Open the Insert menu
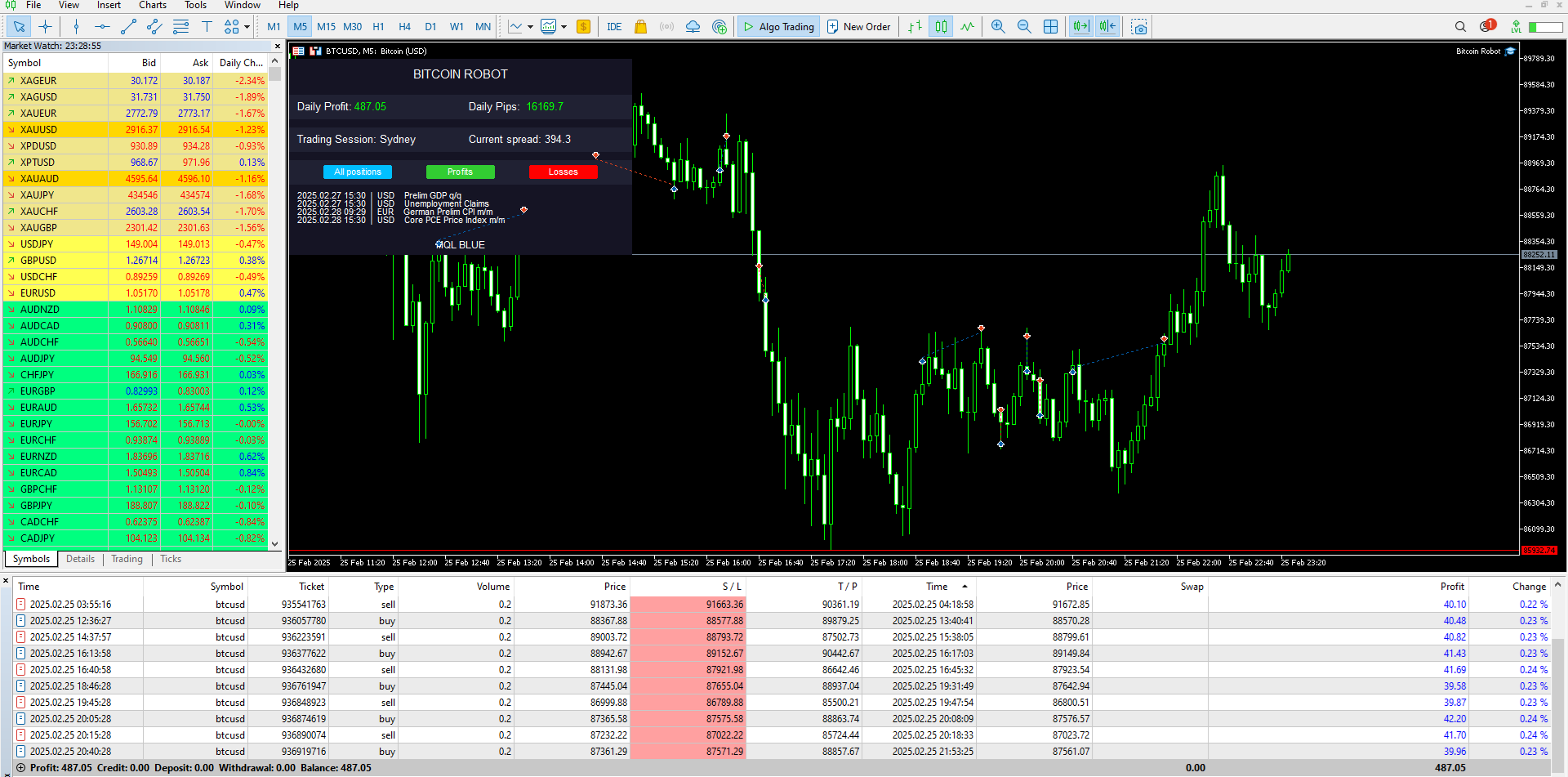The width and height of the screenshot is (1568, 777). coord(109,5)
